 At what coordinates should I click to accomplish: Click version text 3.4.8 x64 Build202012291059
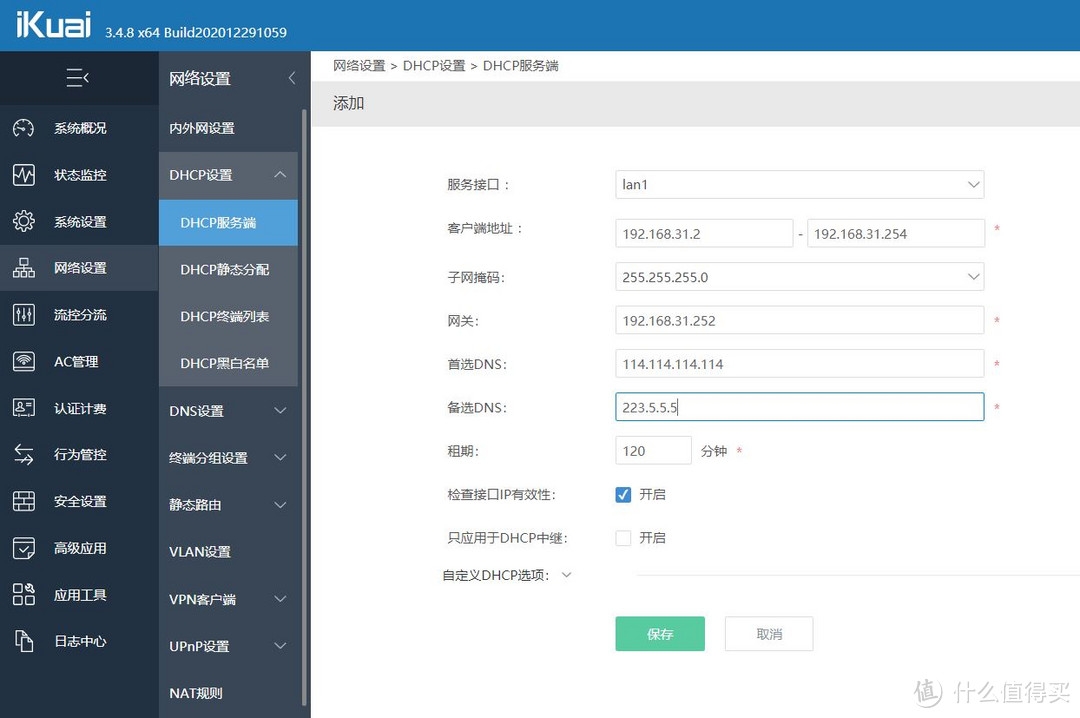pos(196,32)
